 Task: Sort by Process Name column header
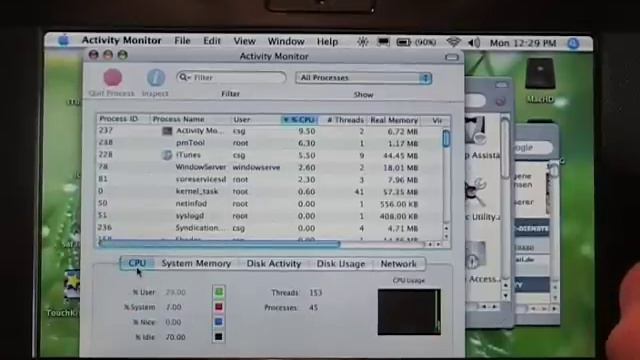point(191,119)
